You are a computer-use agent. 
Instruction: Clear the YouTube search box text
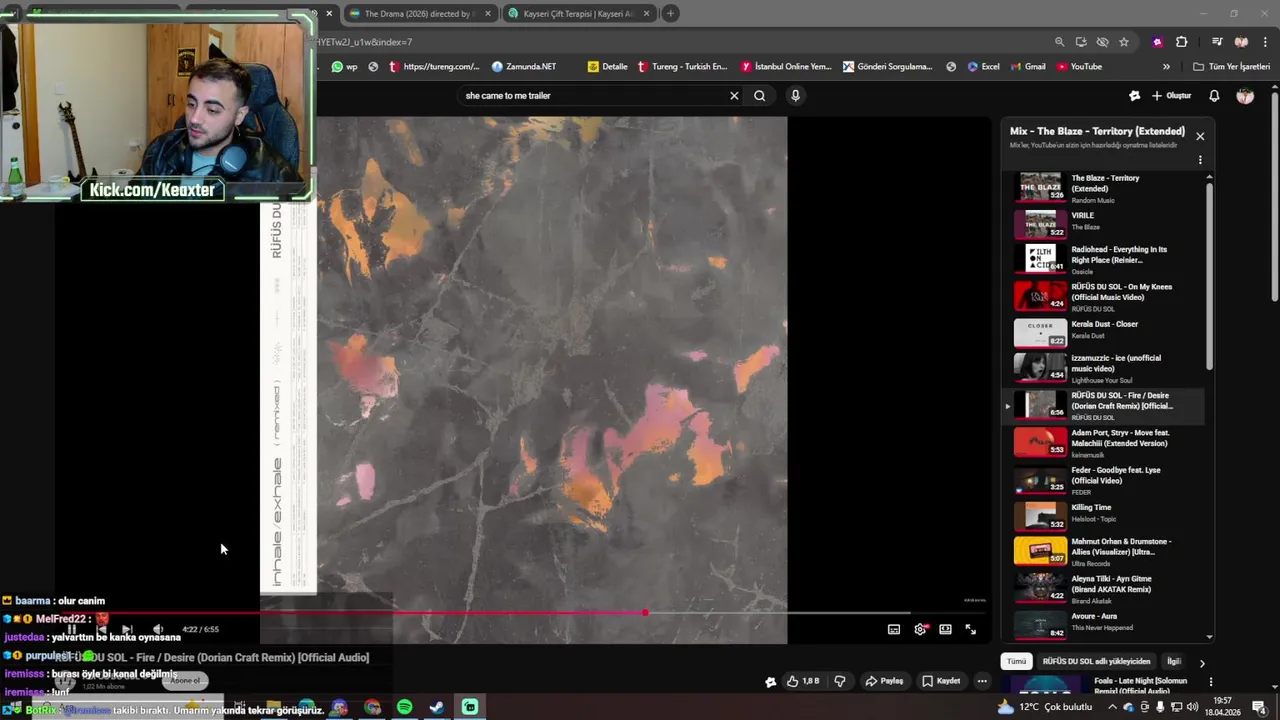734,96
